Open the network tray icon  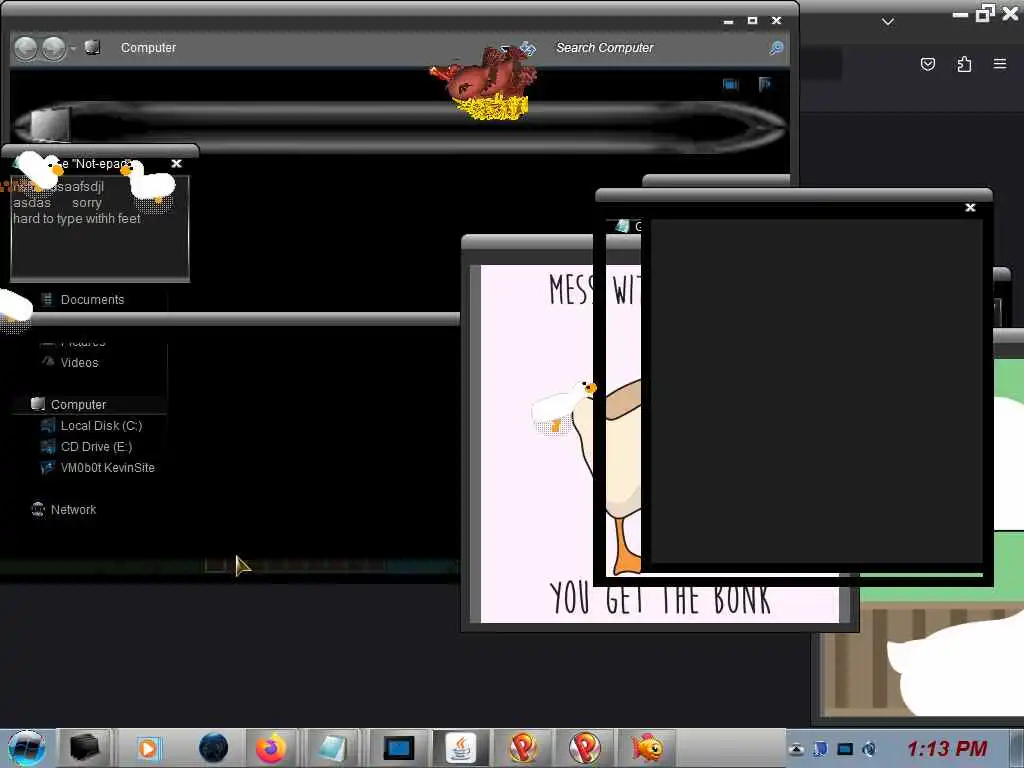tap(845, 749)
